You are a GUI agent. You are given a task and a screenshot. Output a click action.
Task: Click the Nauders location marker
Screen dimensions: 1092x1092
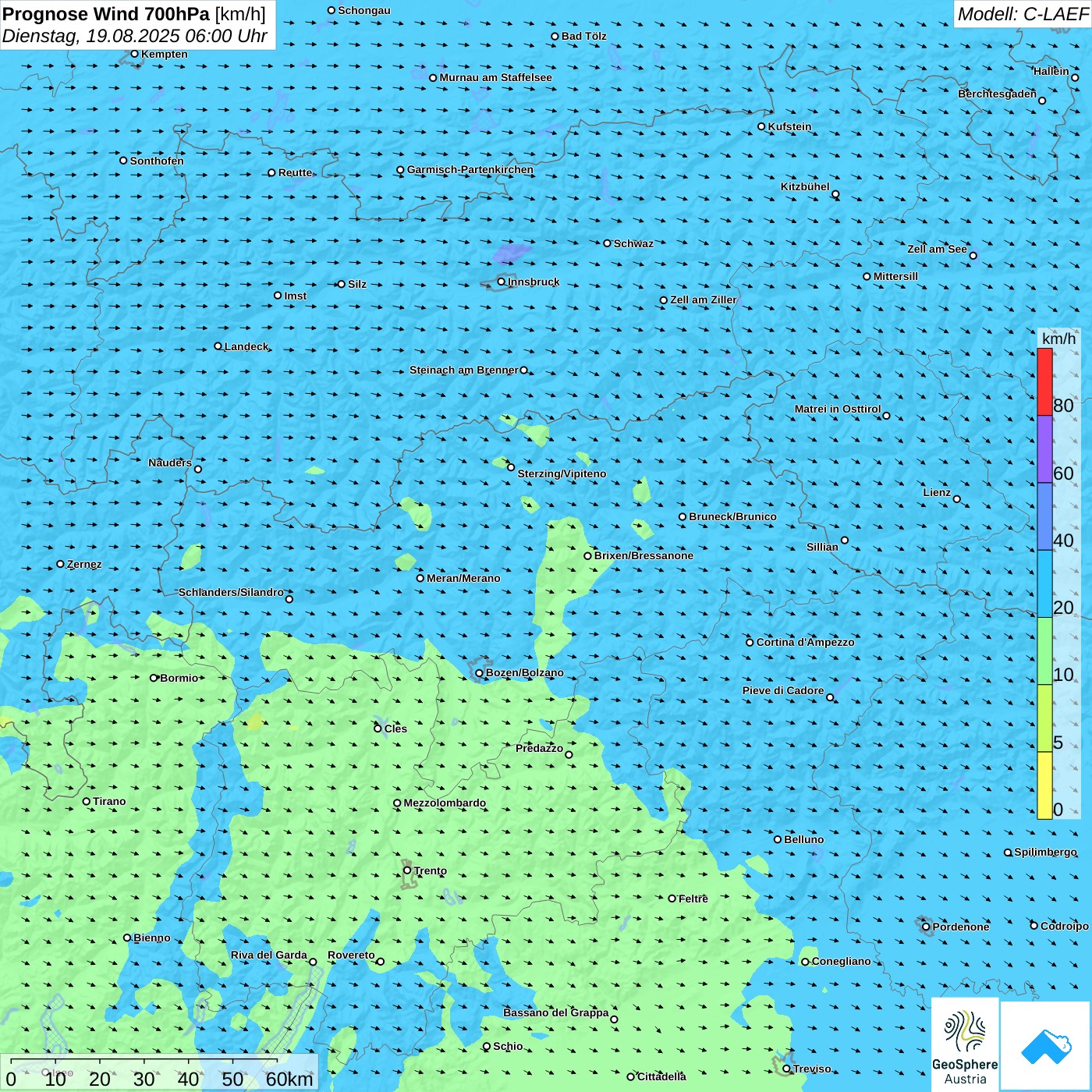point(198,469)
